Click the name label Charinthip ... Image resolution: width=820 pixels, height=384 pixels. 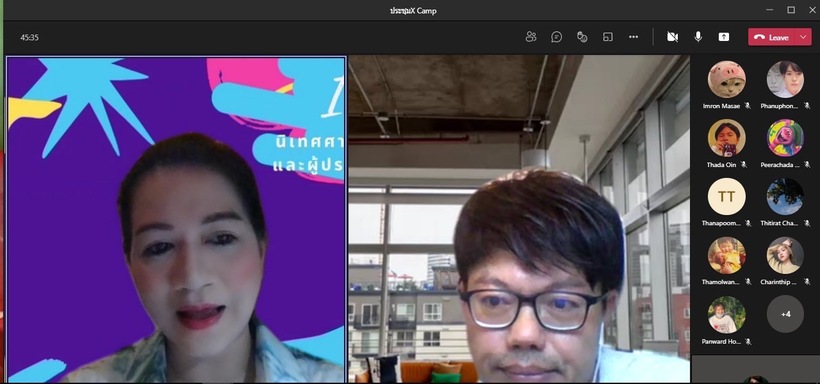[x=779, y=282]
